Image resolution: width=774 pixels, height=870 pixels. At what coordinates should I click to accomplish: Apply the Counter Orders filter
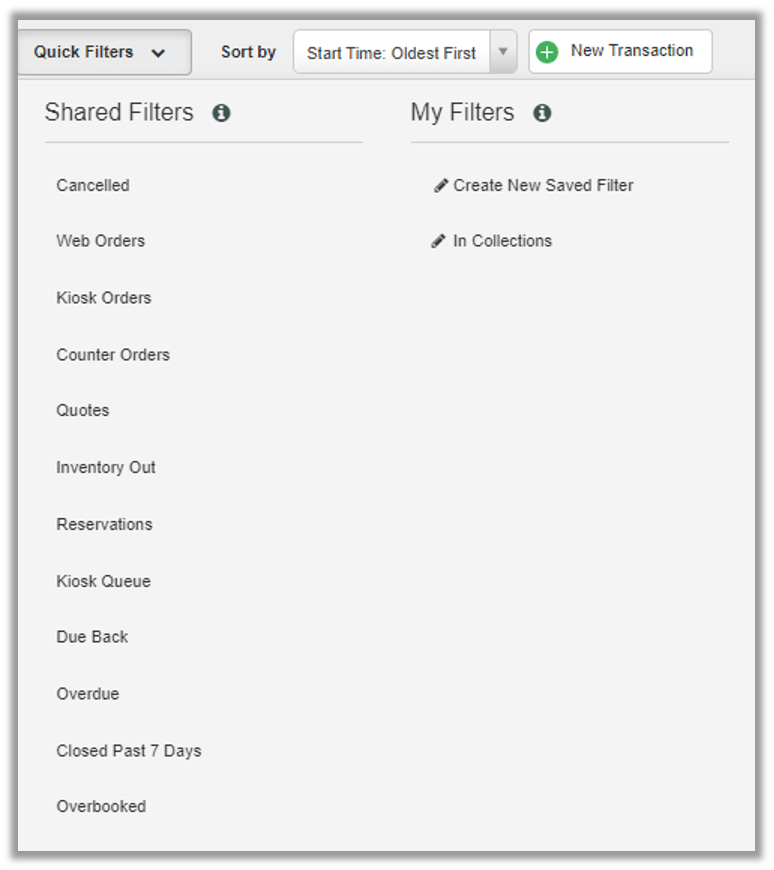pos(113,355)
